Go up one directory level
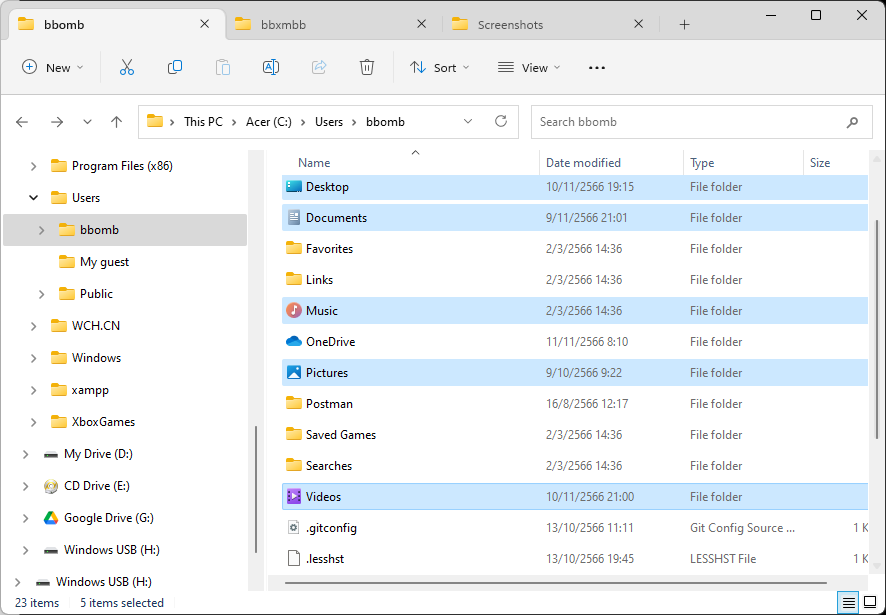The height and width of the screenshot is (615, 886). point(116,122)
